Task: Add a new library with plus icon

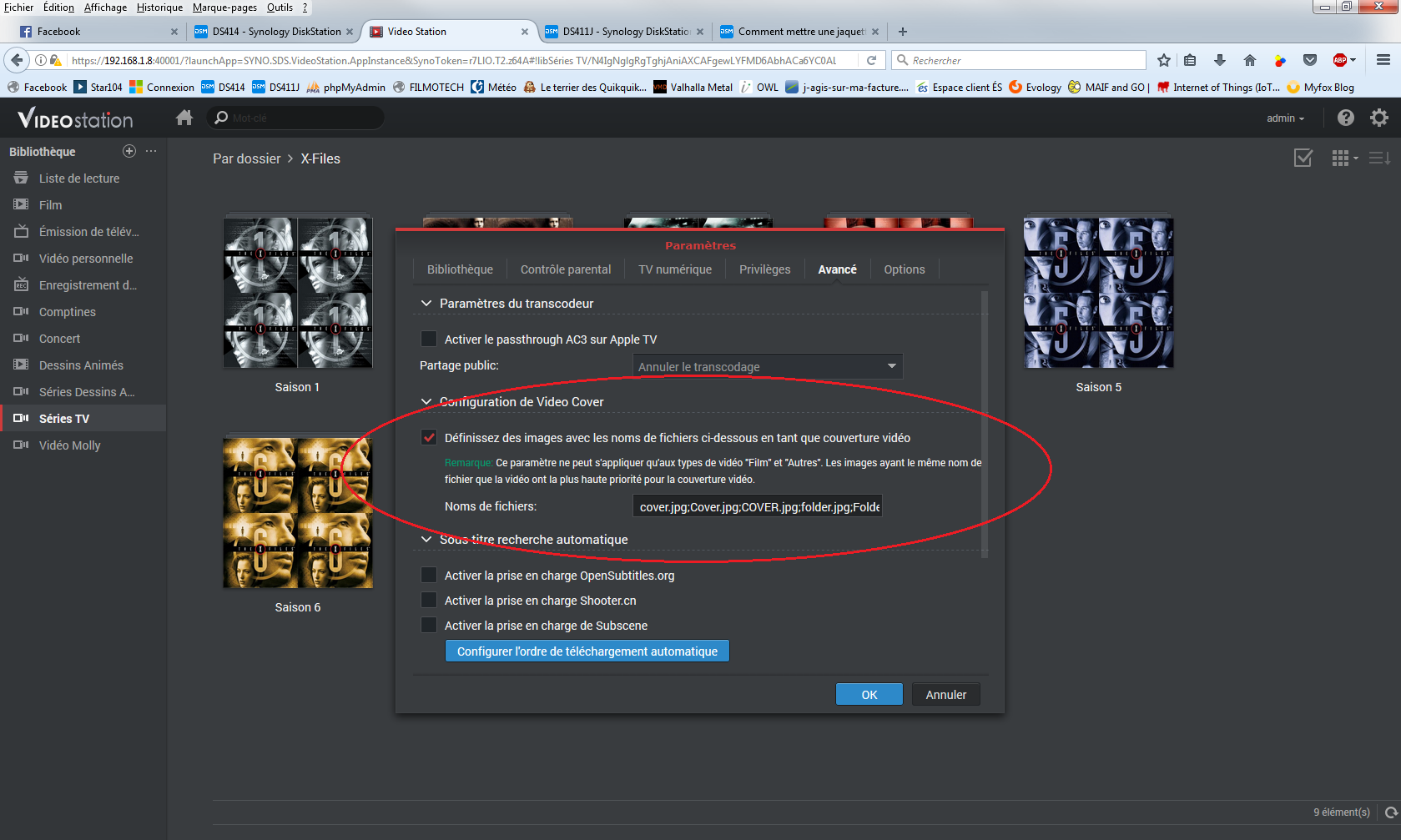Action: [129, 151]
